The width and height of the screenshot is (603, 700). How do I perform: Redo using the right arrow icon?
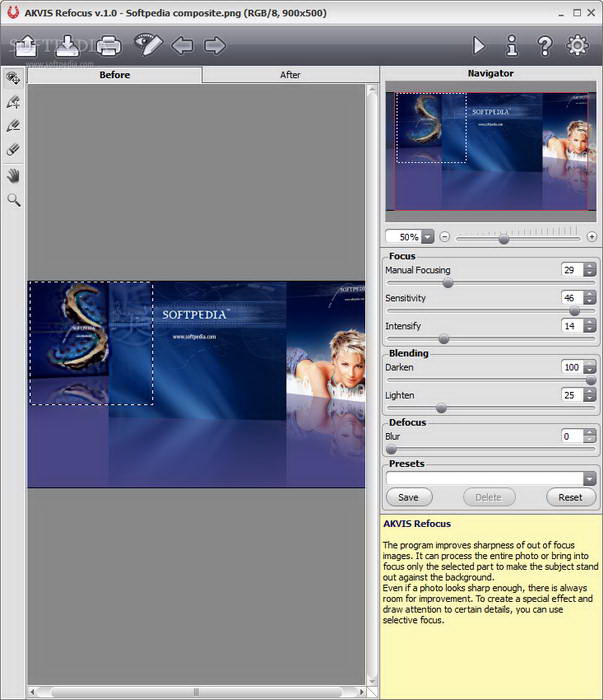[215, 46]
